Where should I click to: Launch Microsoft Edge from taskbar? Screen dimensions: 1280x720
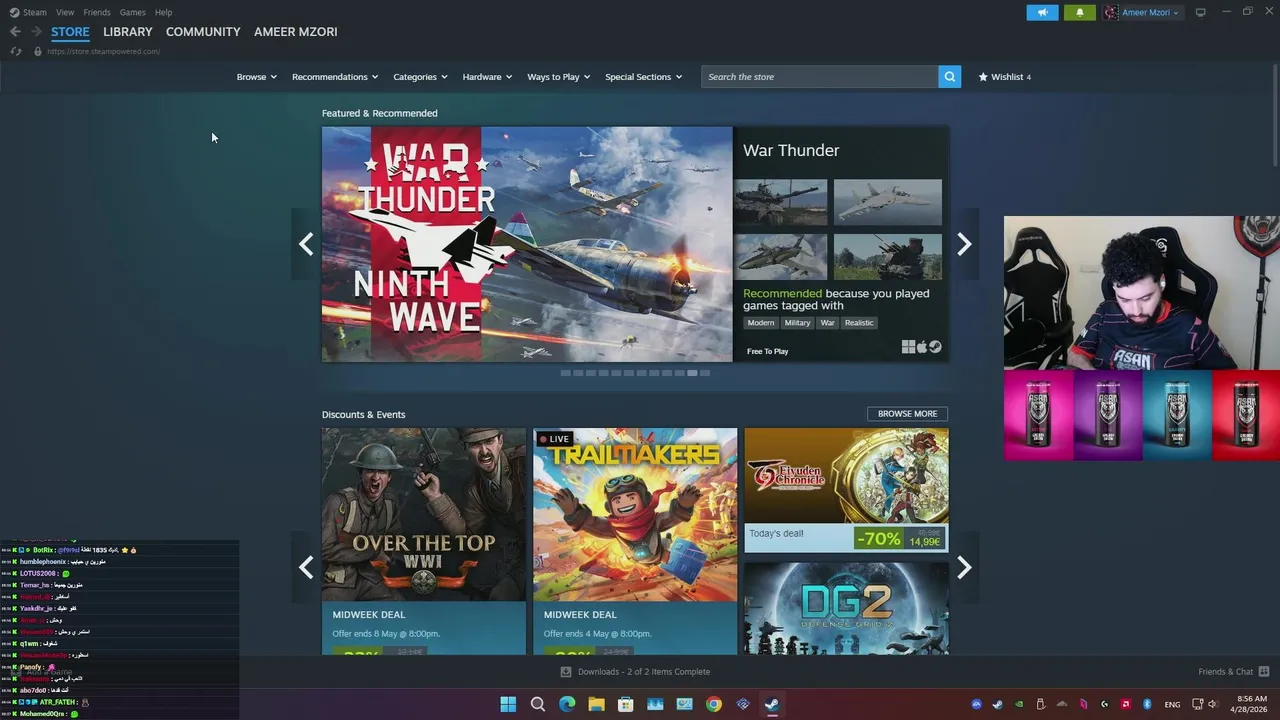tap(567, 704)
